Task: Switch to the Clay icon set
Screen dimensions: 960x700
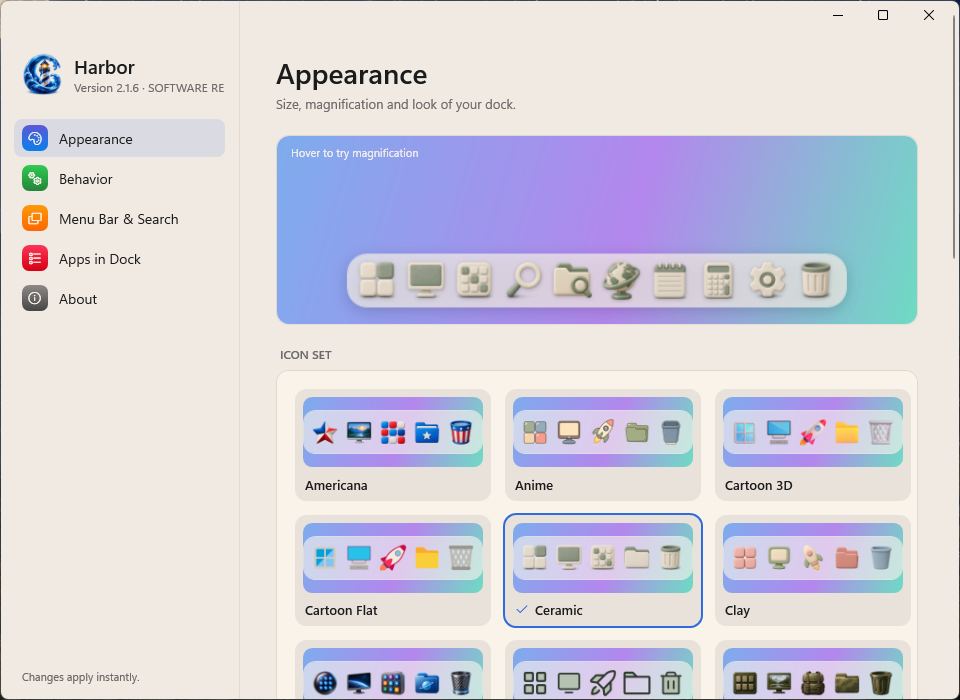Action: [813, 570]
